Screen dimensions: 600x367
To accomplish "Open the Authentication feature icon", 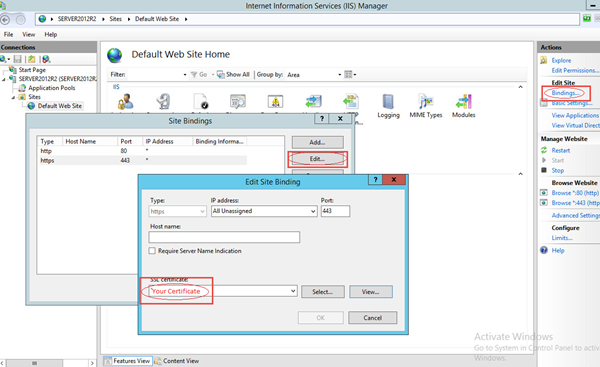I will point(126,101).
